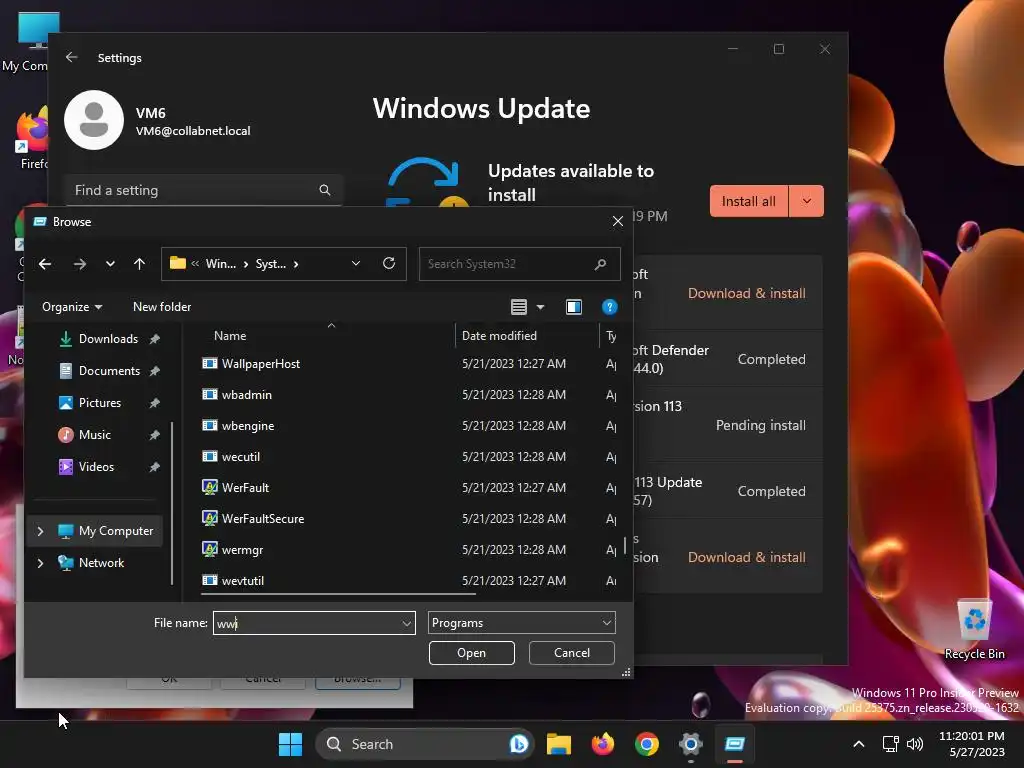Viewport: 1024px width, 768px height.
Task: Close the Browse dialog
Action: point(618,221)
